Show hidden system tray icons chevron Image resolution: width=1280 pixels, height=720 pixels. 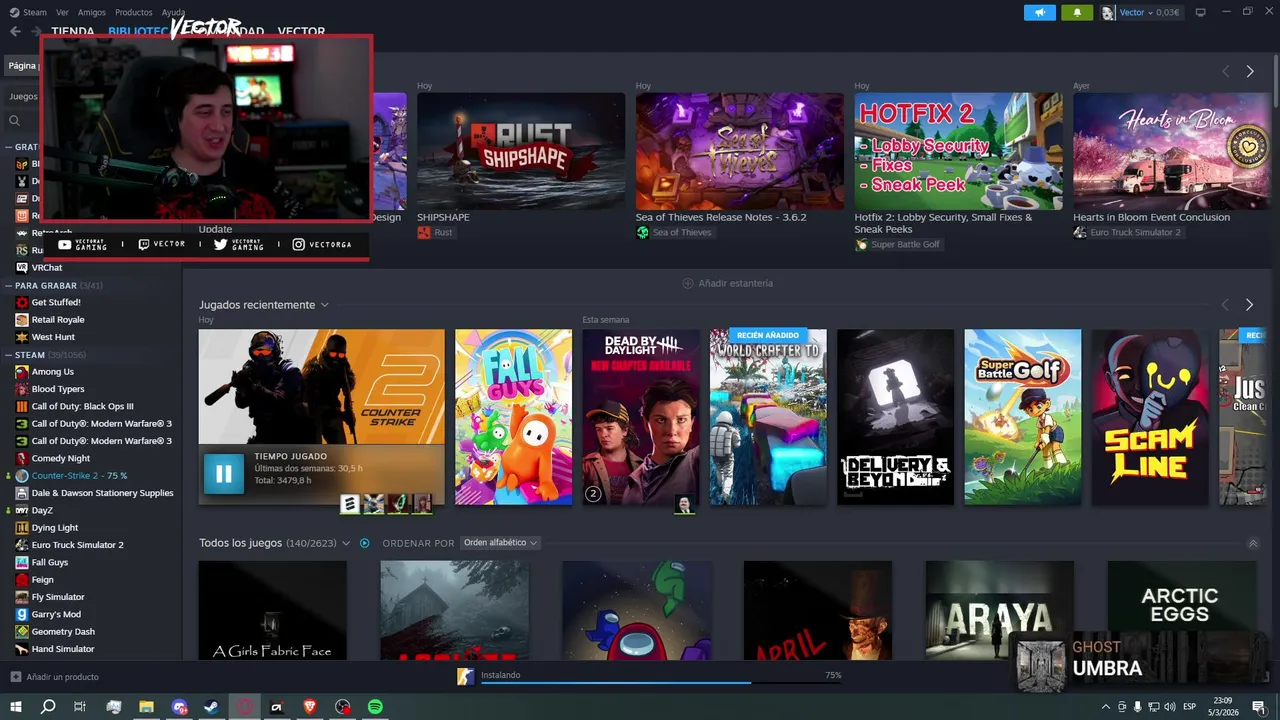[1104, 707]
